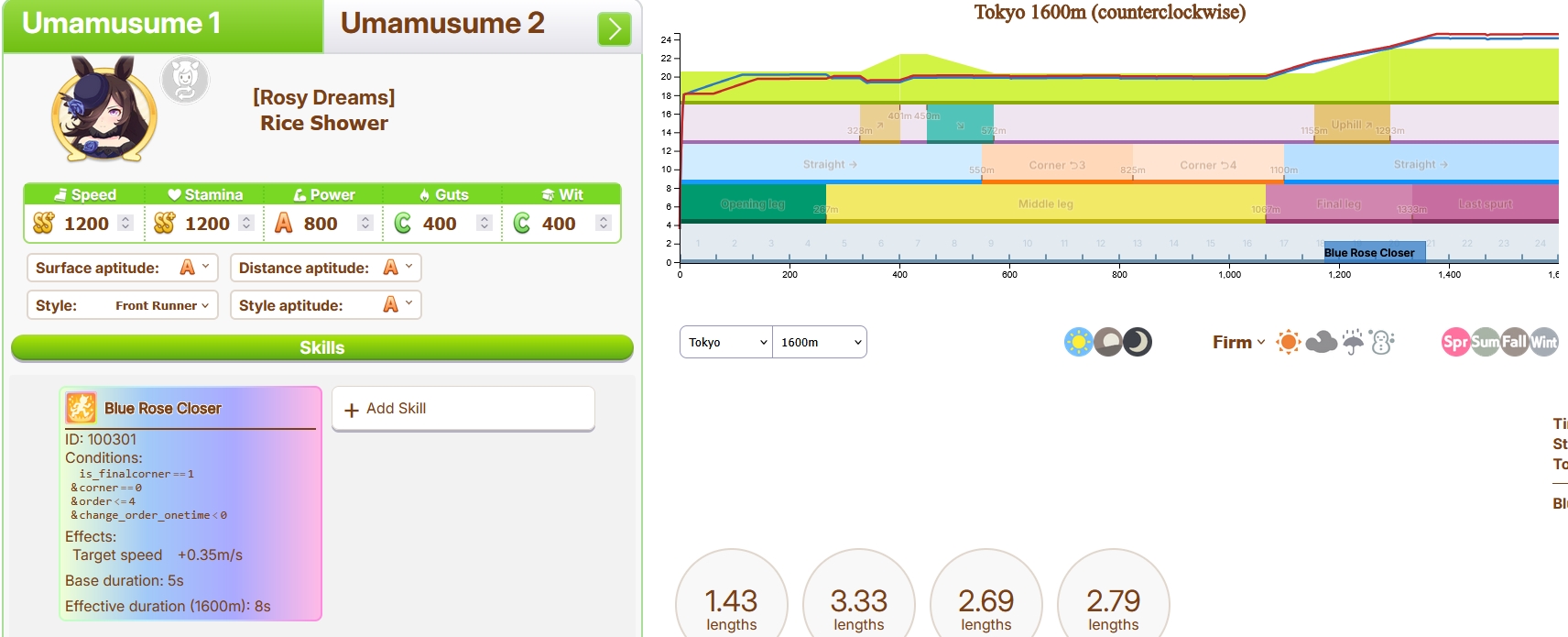
Task: Open the 1600m distance dropdown
Action: pos(820,342)
